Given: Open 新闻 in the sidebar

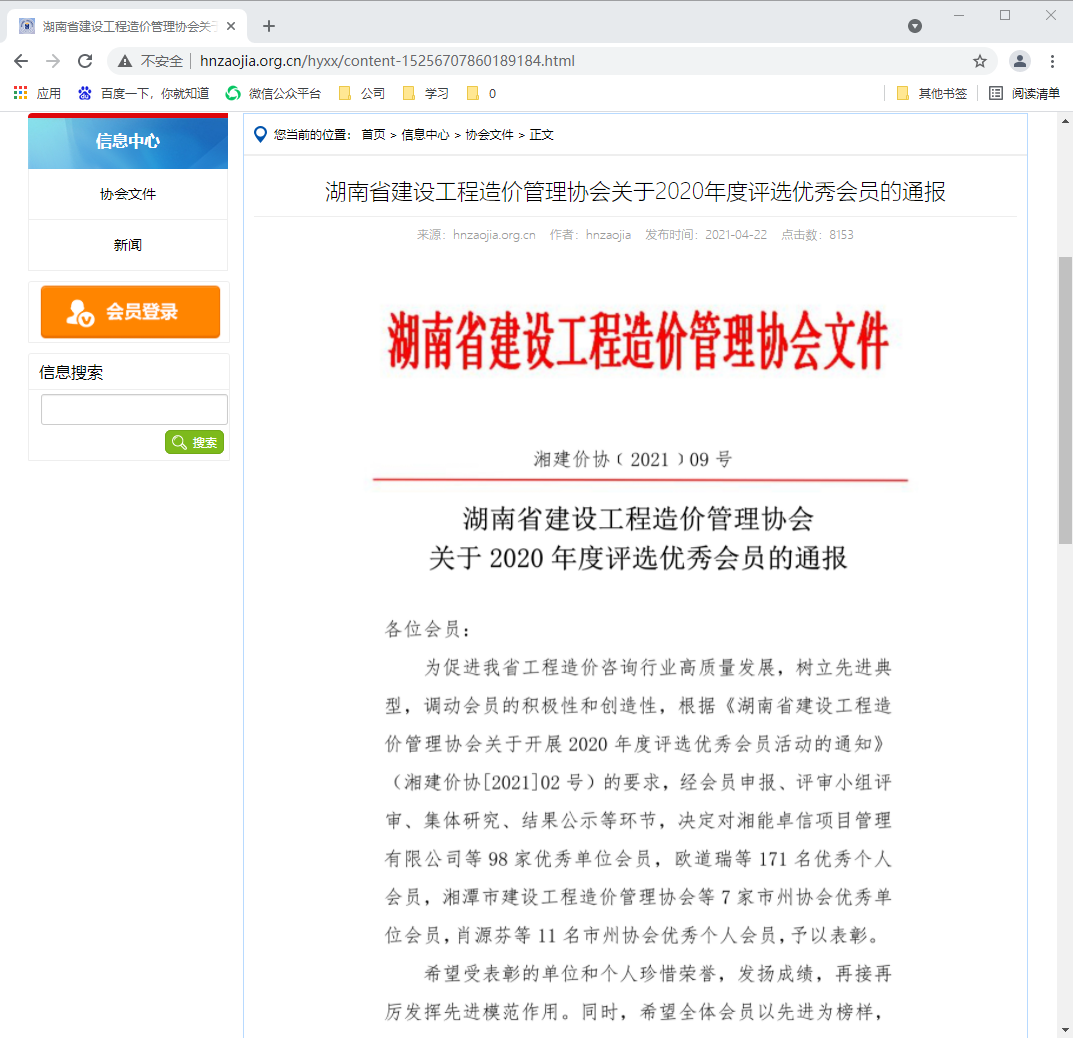Looking at the screenshot, I should pos(128,245).
